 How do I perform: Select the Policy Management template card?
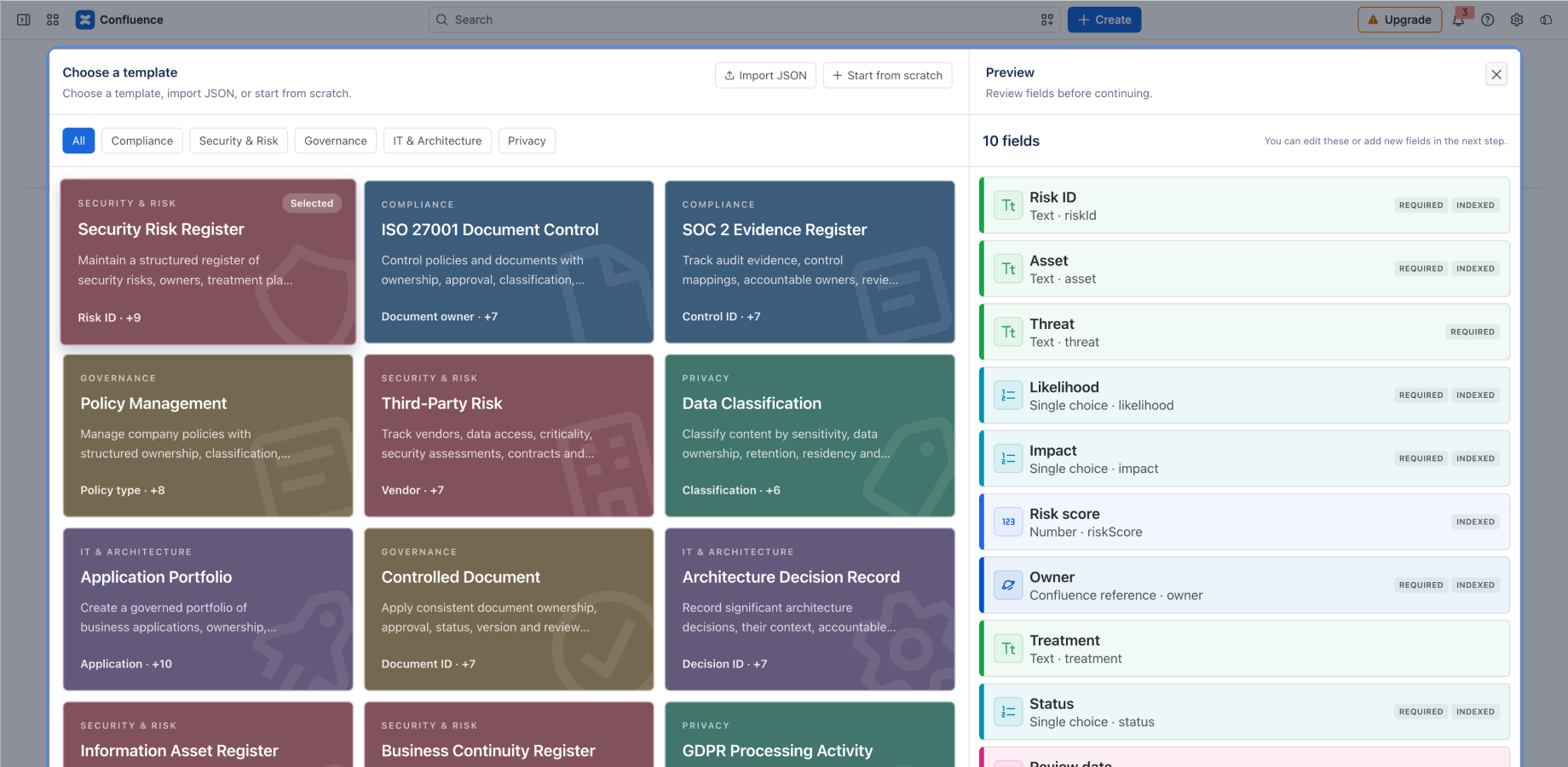coord(208,435)
